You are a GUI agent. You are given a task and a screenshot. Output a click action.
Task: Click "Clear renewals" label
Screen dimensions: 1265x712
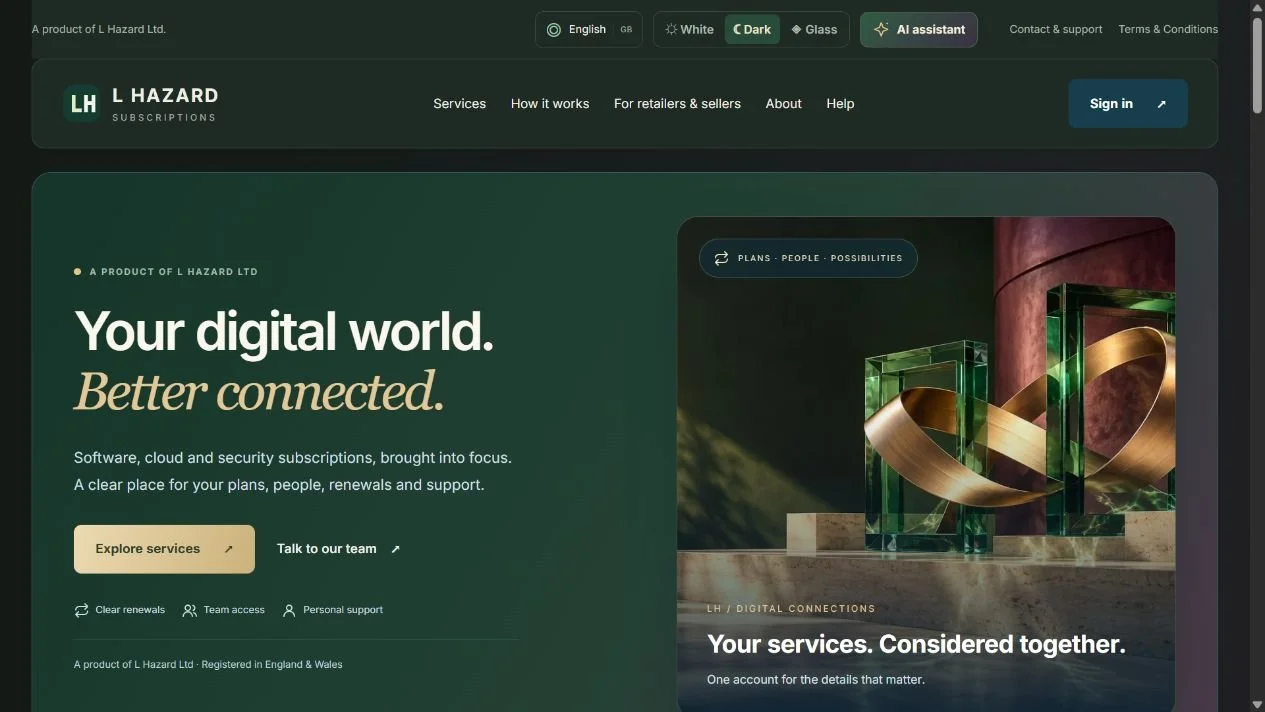coord(130,610)
